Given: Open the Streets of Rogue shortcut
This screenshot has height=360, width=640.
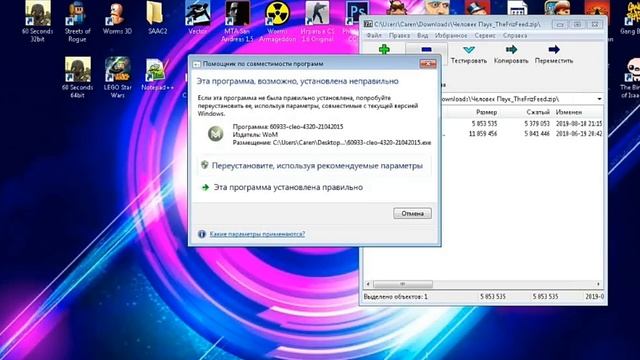Looking at the screenshot, I should (77, 21).
